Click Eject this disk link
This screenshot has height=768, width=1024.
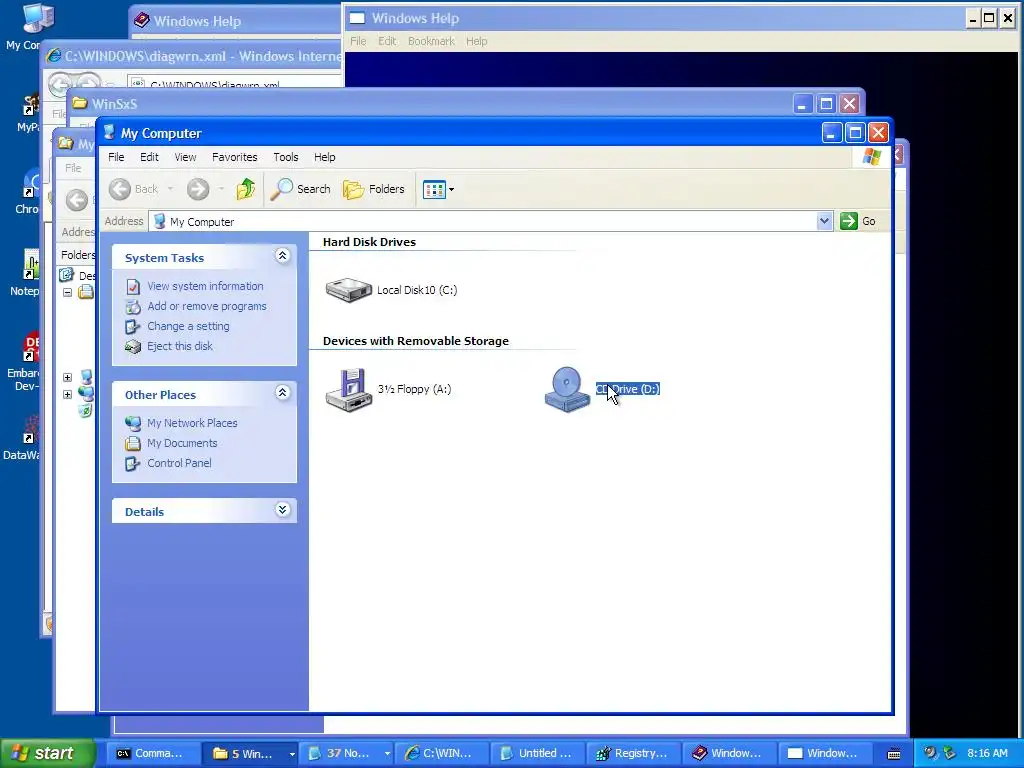180,346
